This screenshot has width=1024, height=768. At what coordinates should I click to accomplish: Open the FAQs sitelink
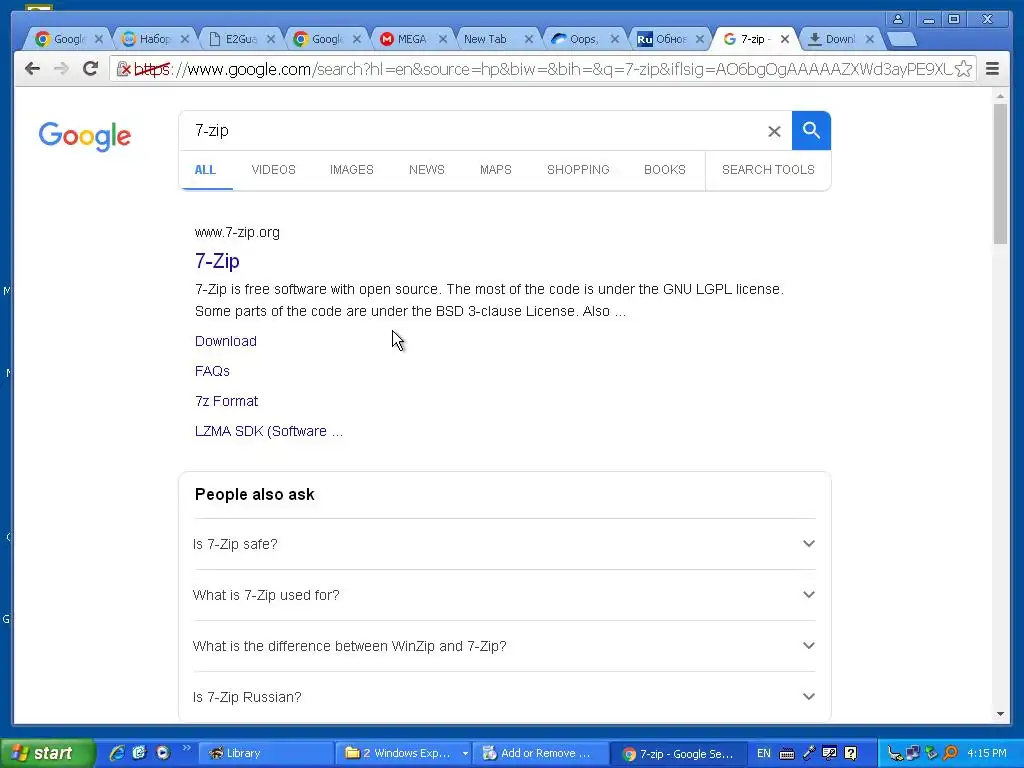(212, 371)
